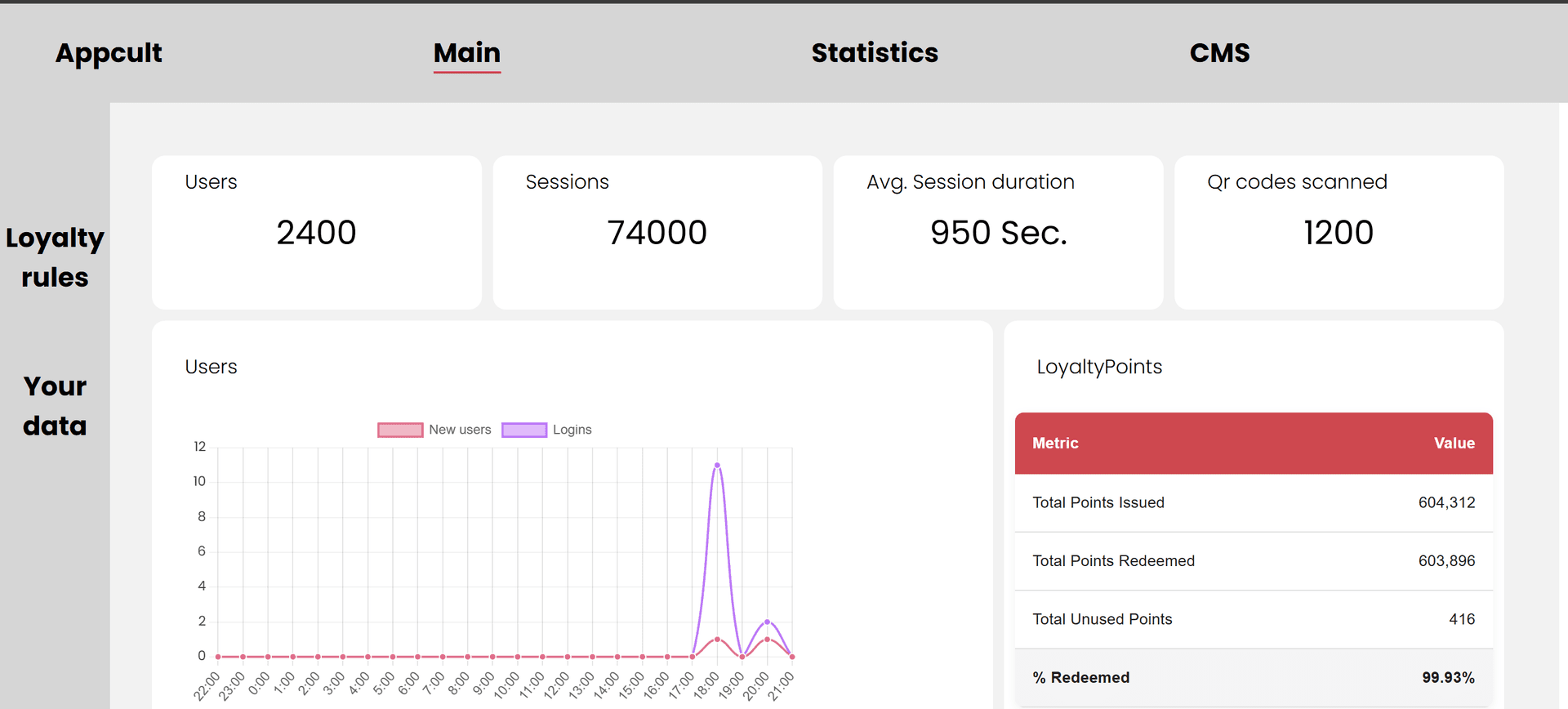Click the Logins data point at 20:00
This screenshot has width=1568, height=709.
pos(767,622)
